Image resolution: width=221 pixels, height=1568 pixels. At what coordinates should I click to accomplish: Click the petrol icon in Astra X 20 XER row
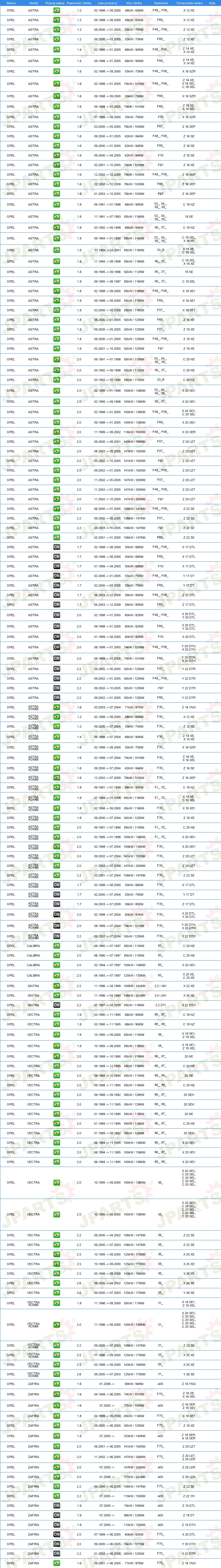tap(57, 432)
